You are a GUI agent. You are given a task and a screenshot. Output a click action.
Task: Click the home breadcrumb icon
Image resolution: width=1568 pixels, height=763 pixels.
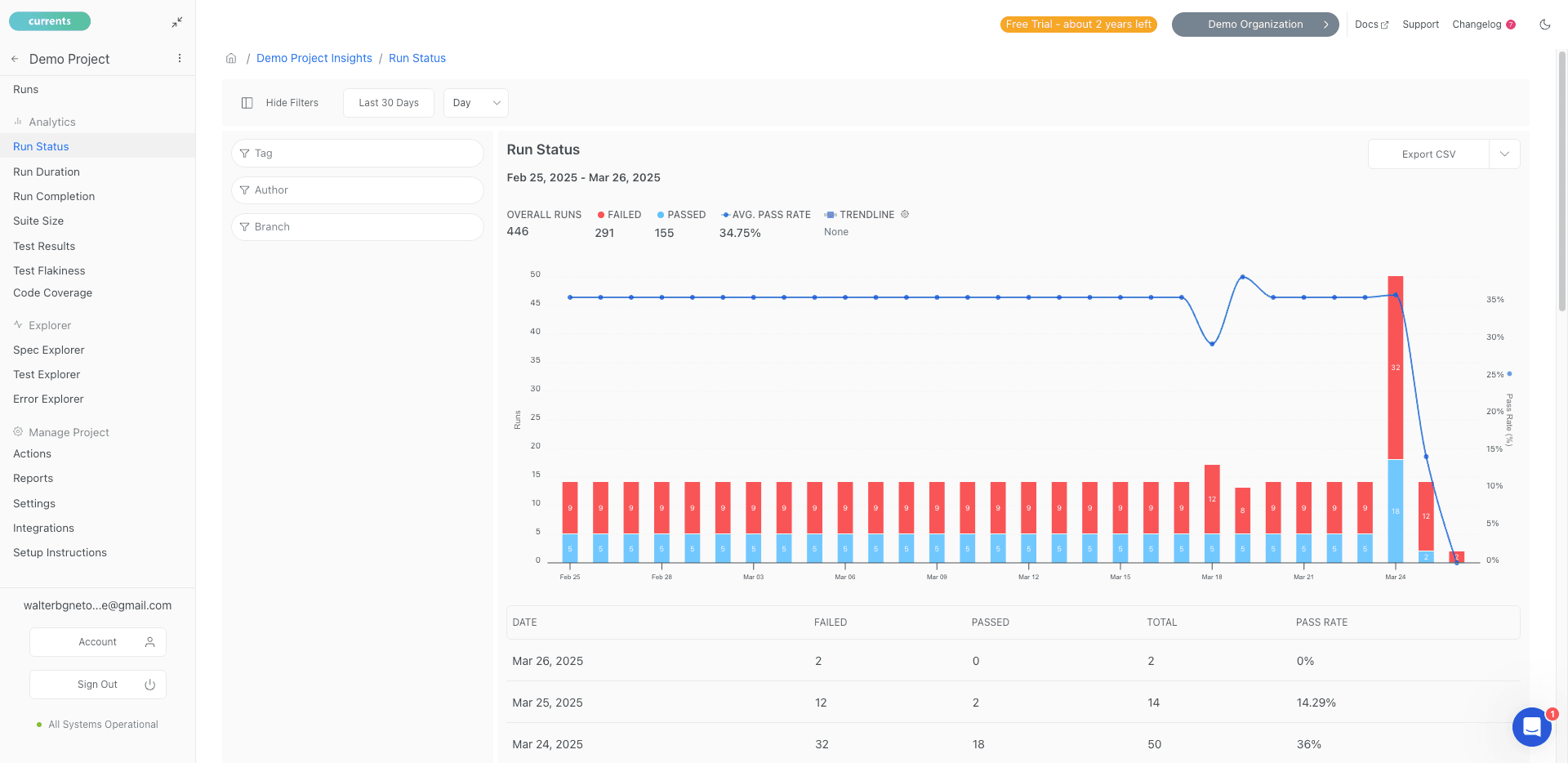[231, 58]
